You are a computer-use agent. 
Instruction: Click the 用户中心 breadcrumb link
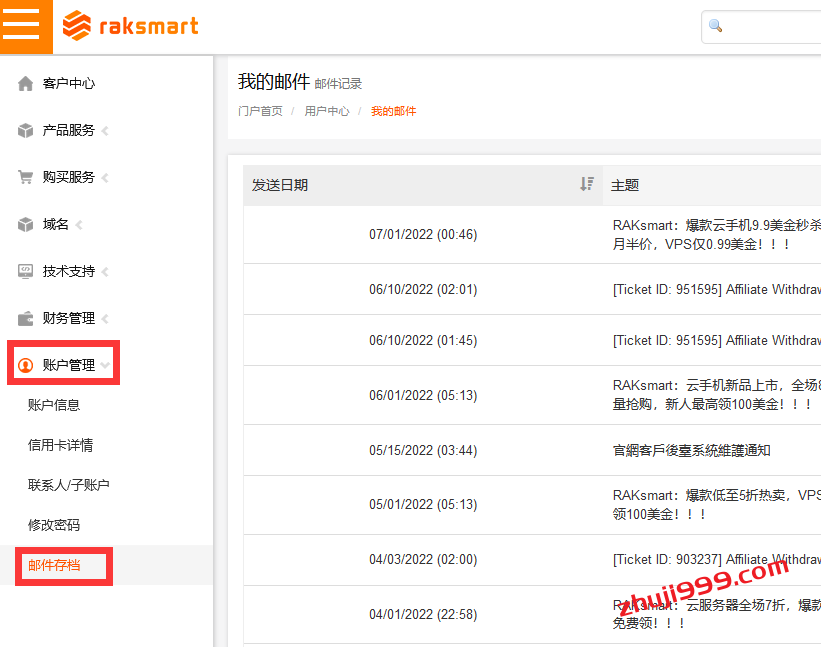pyautogui.click(x=327, y=111)
